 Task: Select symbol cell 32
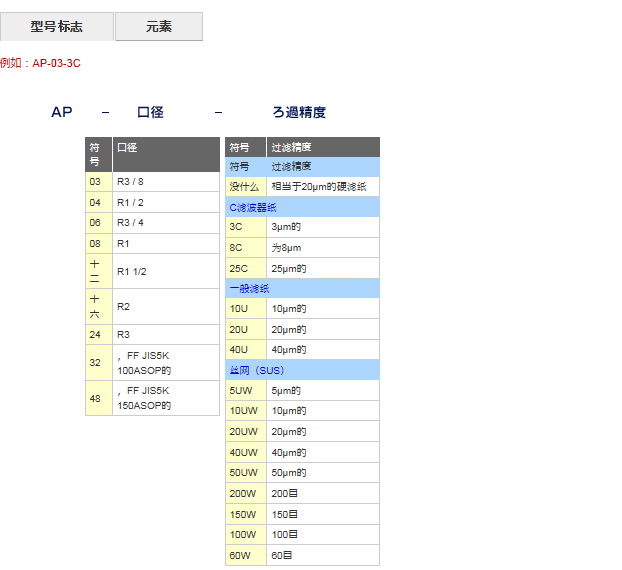coord(99,363)
